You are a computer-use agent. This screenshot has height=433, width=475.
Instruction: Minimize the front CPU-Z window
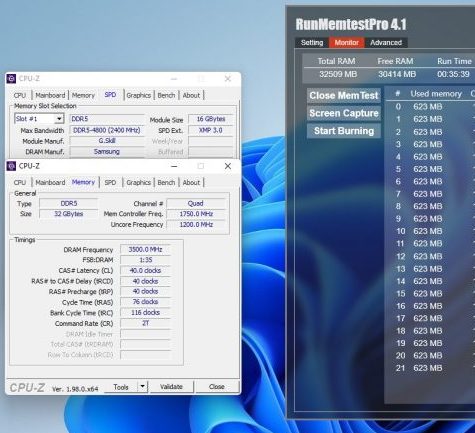point(174,166)
